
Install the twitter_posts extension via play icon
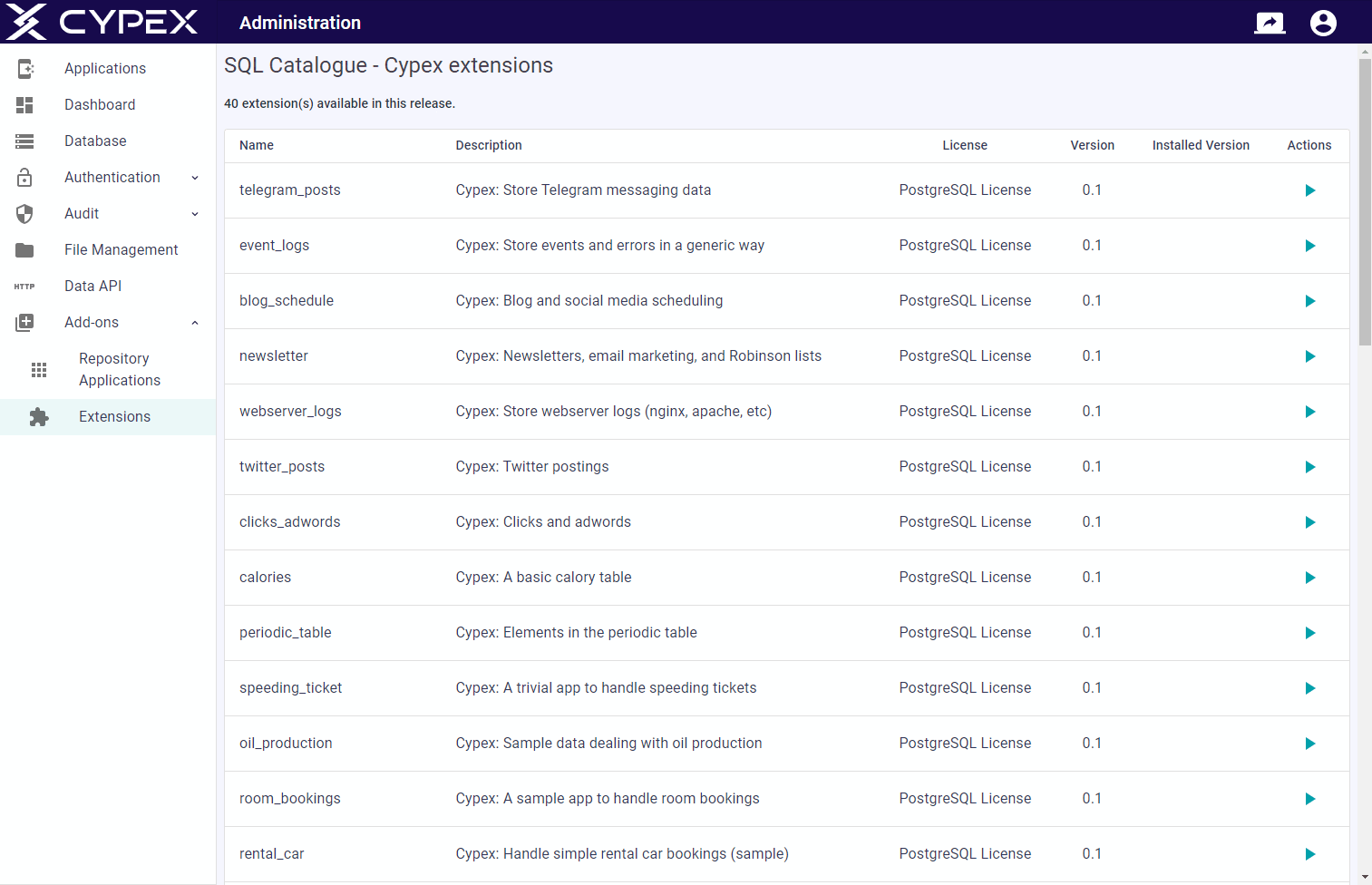click(x=1309, y=467)
